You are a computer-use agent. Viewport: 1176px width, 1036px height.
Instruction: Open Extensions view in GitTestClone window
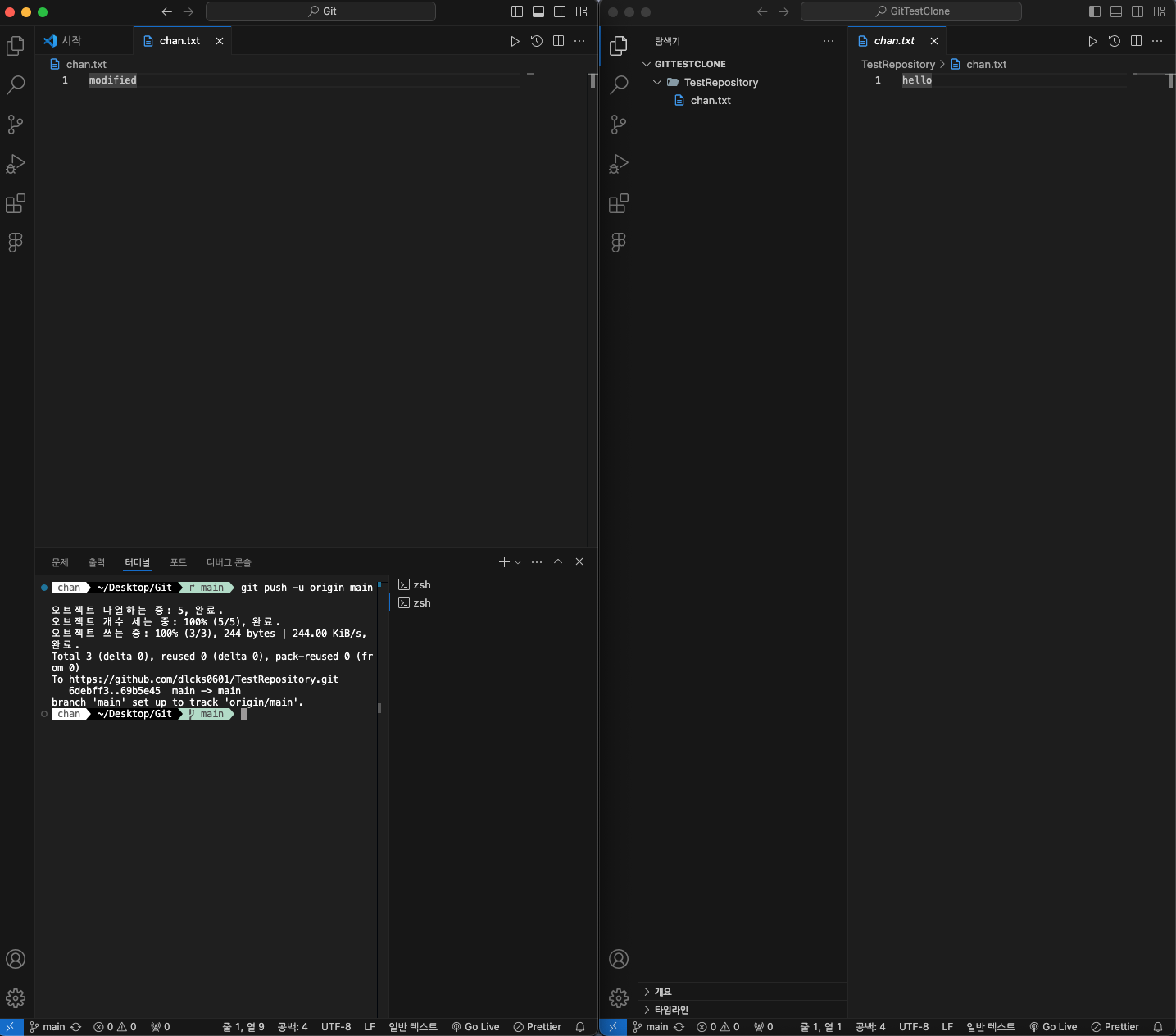[619, 203]
